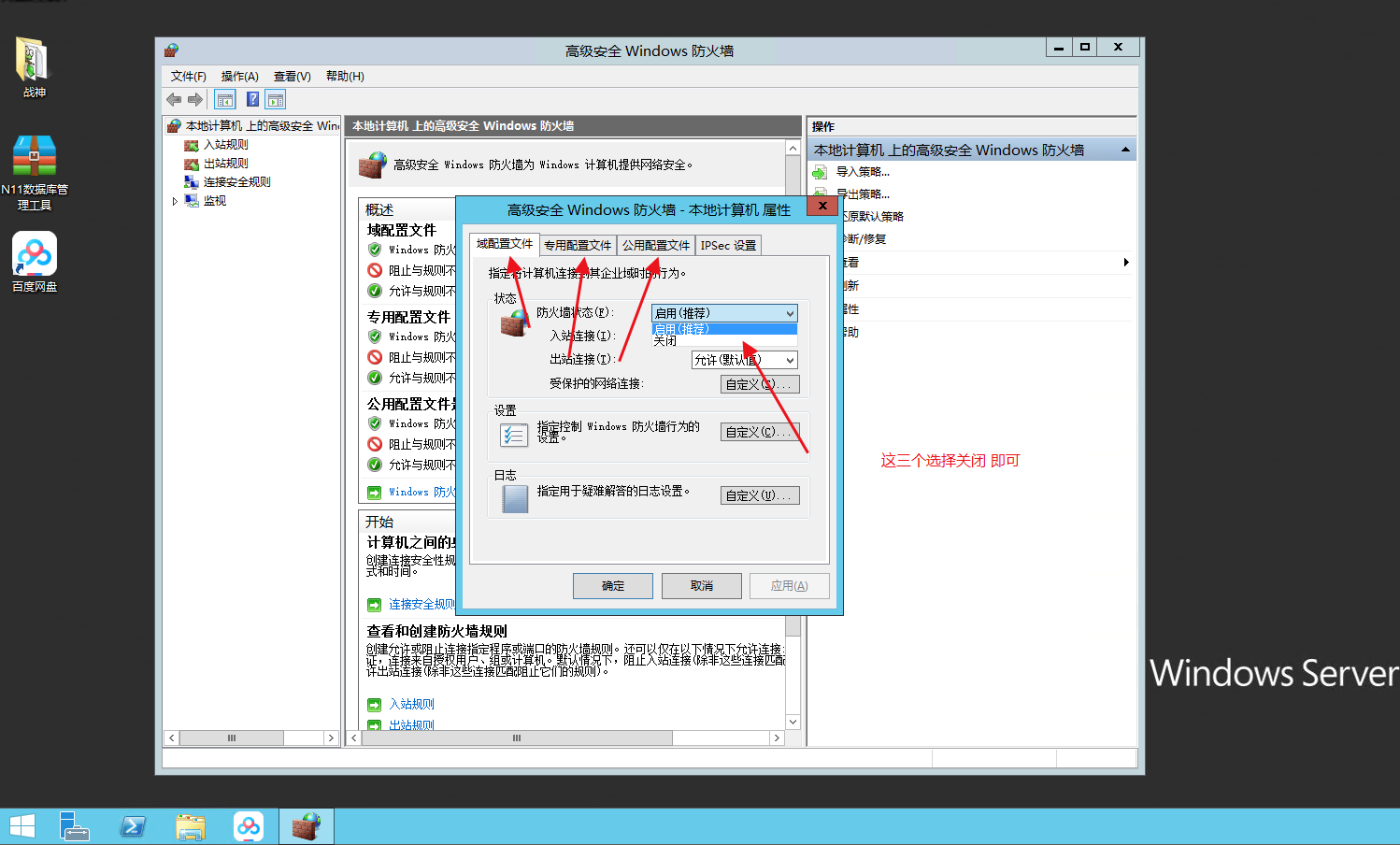Open the 操作(A) menu

click(239, 77)
